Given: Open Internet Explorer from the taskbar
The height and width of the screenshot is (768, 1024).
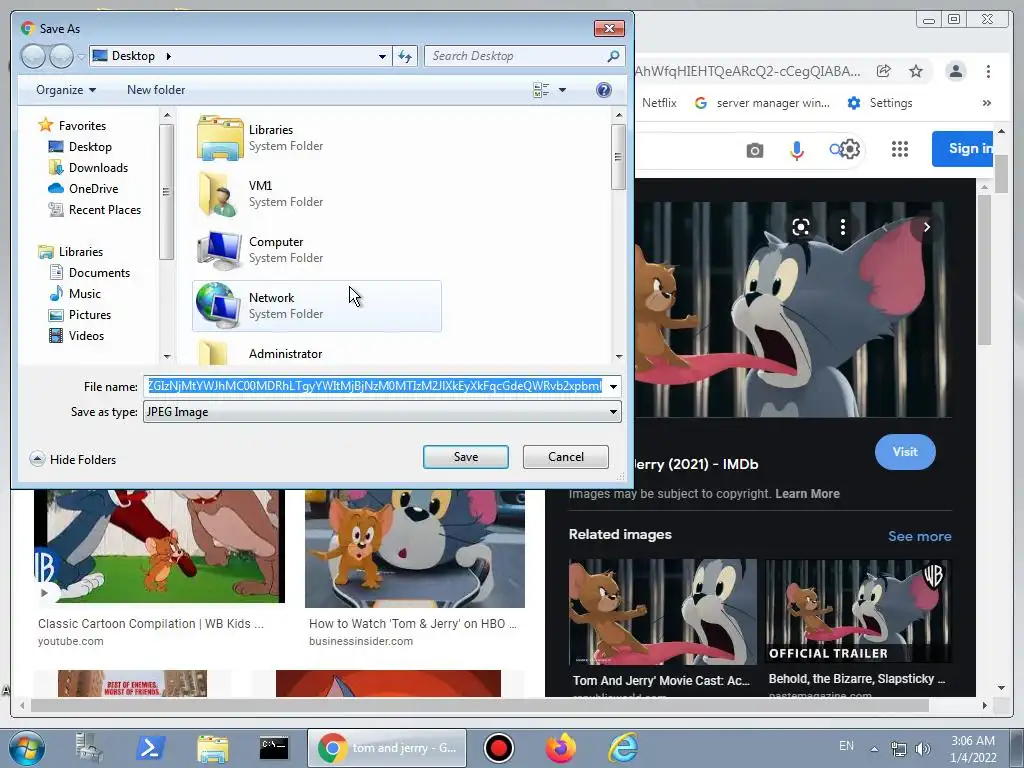Looking at the screenshot, I should coord(622,748).
